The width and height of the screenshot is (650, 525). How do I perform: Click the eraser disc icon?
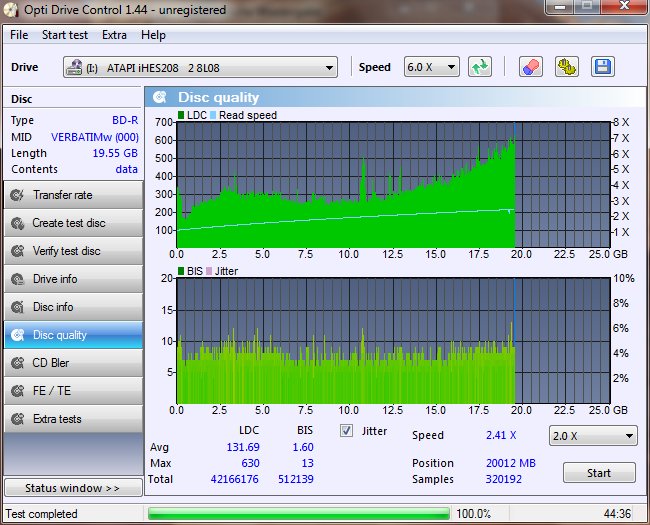(531, 67)
